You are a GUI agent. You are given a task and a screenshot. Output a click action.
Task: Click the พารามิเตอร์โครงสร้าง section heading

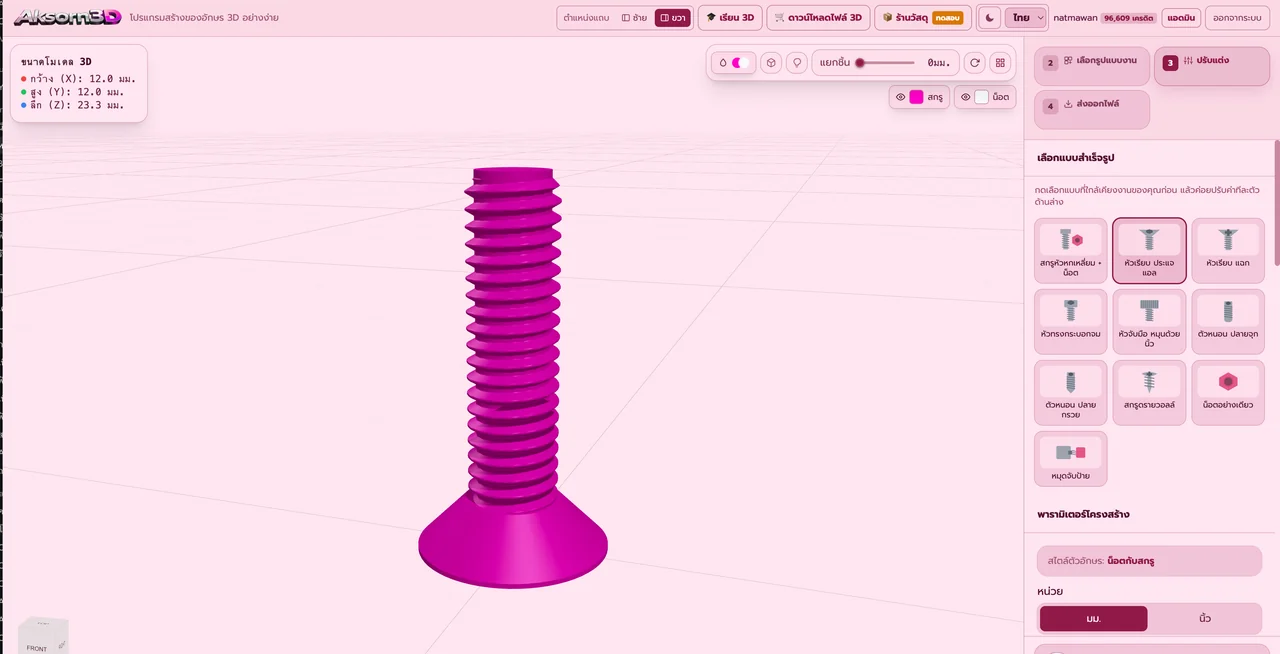coord(1084,514)
